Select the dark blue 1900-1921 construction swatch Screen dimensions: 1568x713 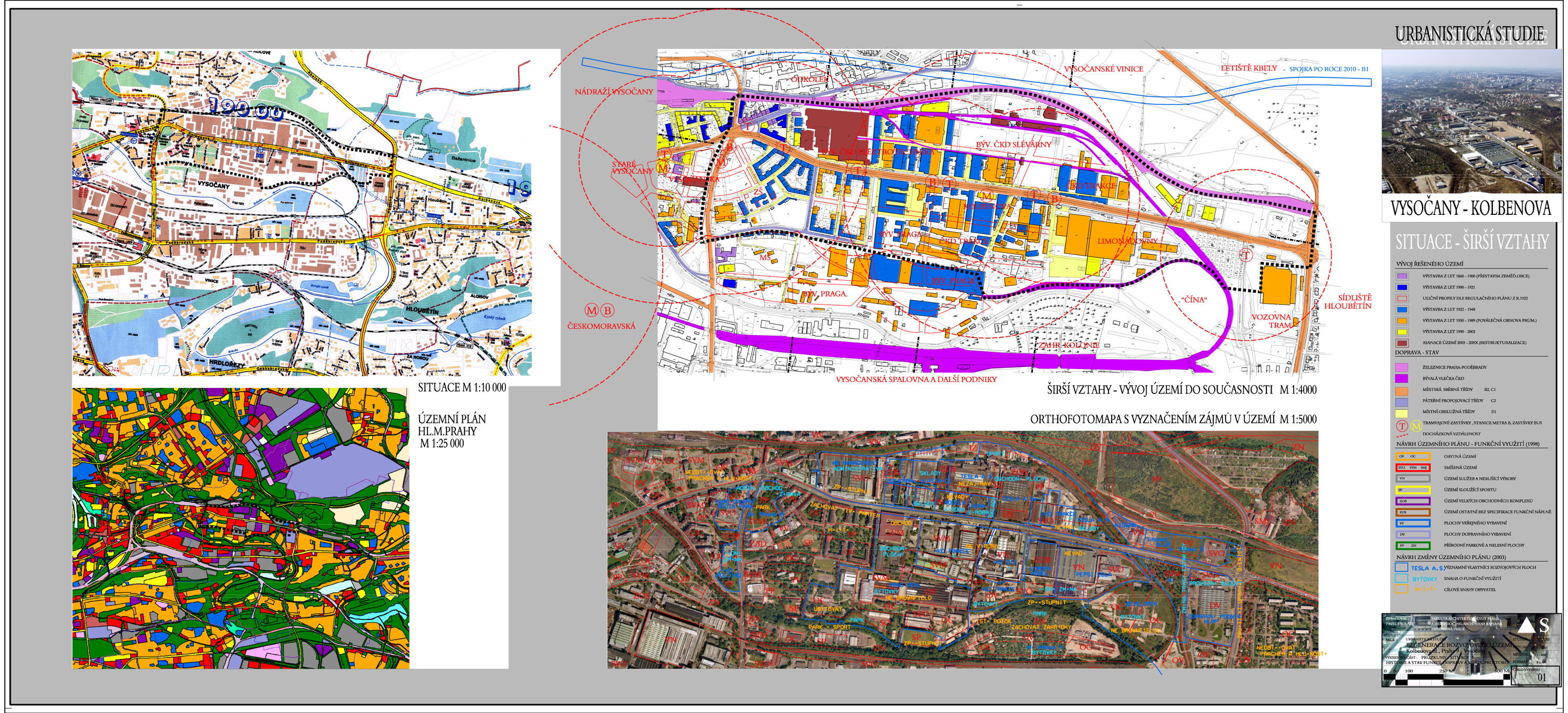[x=1402, y=287]
